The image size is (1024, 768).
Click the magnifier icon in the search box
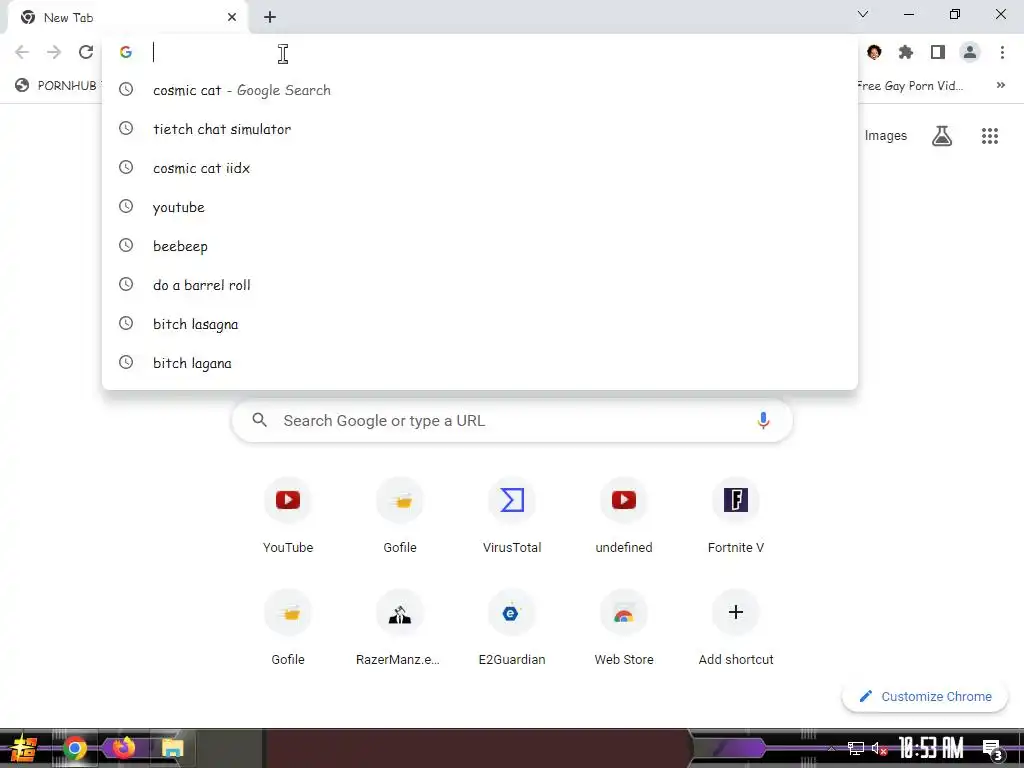[259, 421]
